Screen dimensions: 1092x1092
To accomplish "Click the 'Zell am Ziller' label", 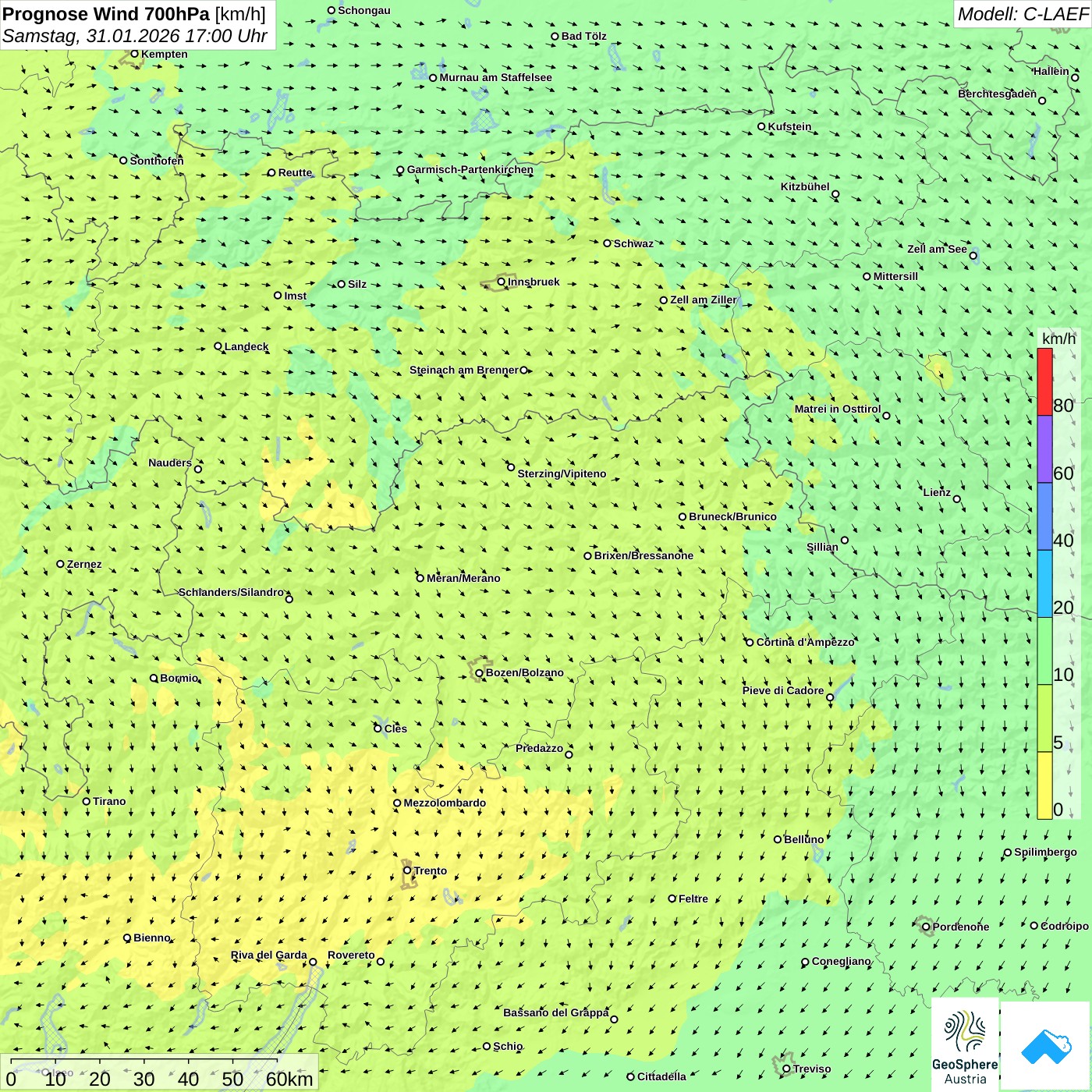I will point(704,300).
